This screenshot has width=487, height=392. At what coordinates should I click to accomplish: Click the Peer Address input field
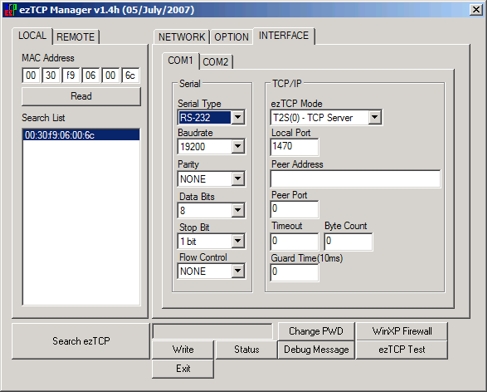point(355,179)
